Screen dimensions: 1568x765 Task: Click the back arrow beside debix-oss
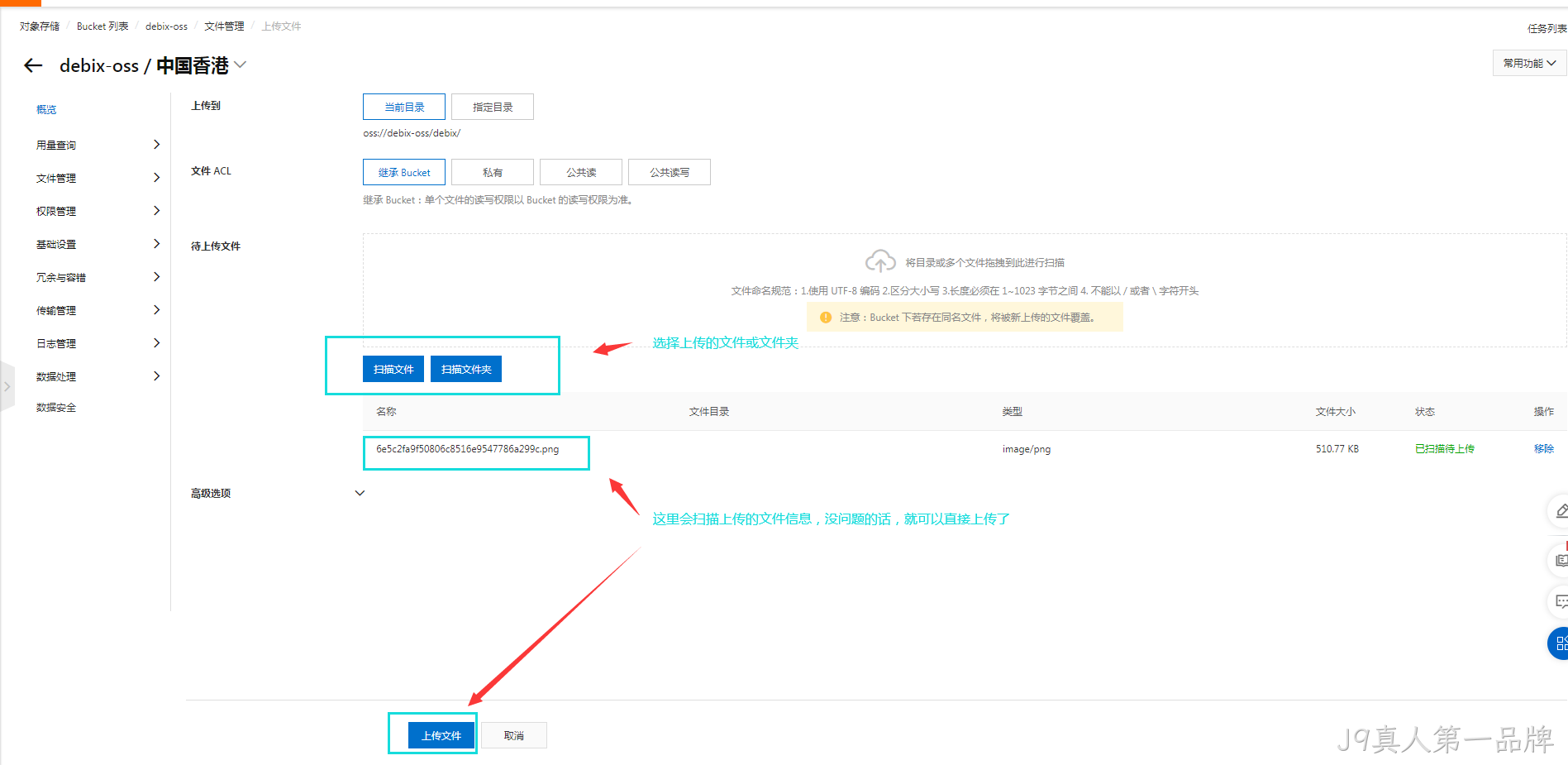click(33, 65)
